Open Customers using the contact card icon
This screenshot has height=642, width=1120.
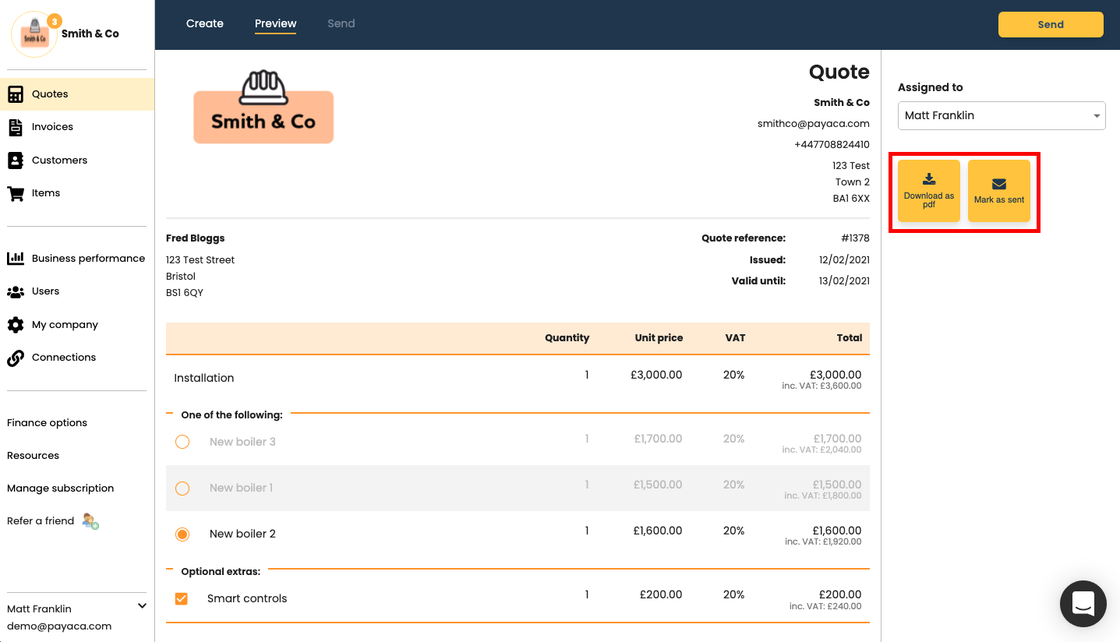(16, 160)
